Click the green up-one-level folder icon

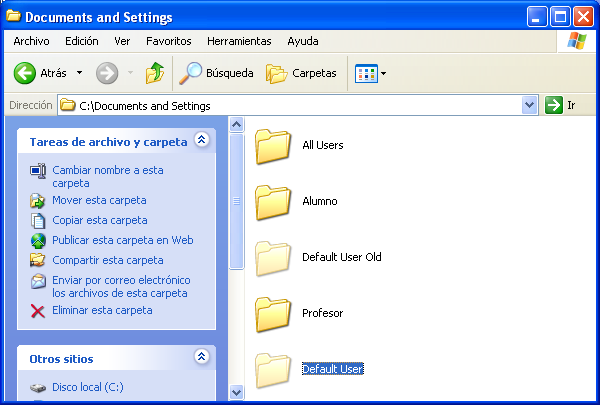154,73
